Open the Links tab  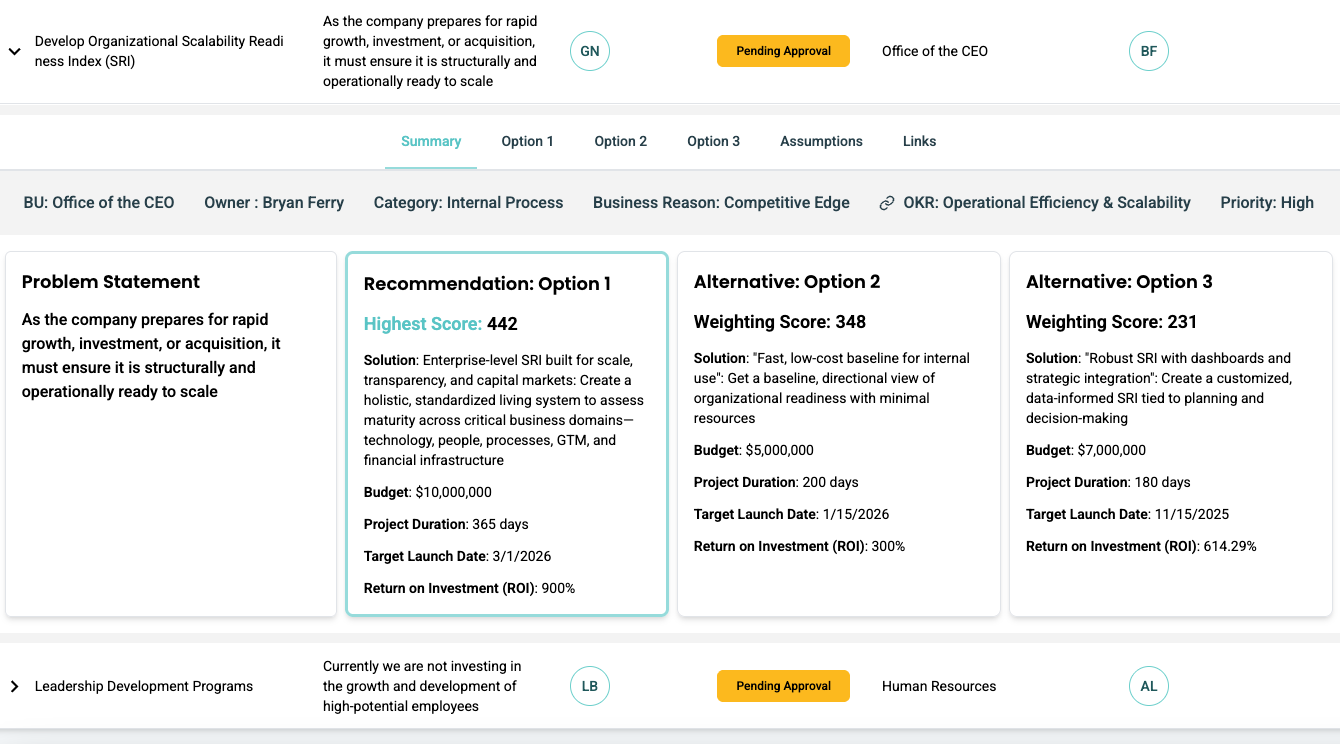[x=919, y=141]
